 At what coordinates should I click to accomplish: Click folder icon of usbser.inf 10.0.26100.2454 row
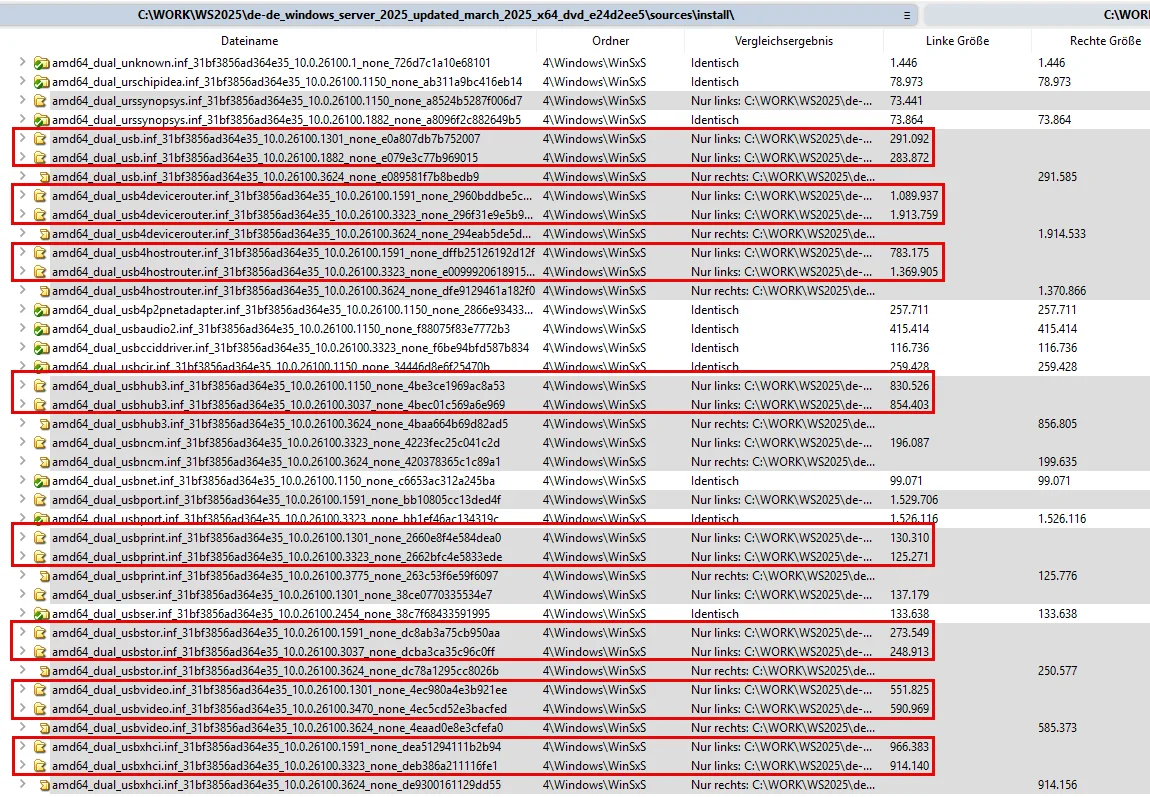point(41,614)
